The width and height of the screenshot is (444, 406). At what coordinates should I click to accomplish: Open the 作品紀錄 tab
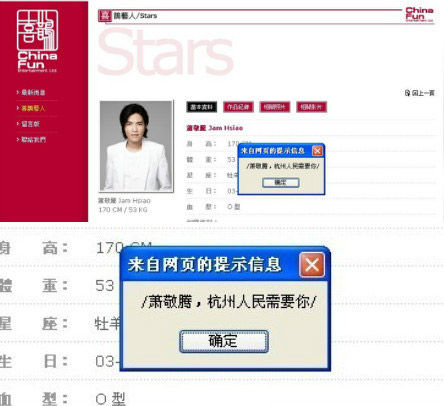pyautogui.click(x=238, y=107)
